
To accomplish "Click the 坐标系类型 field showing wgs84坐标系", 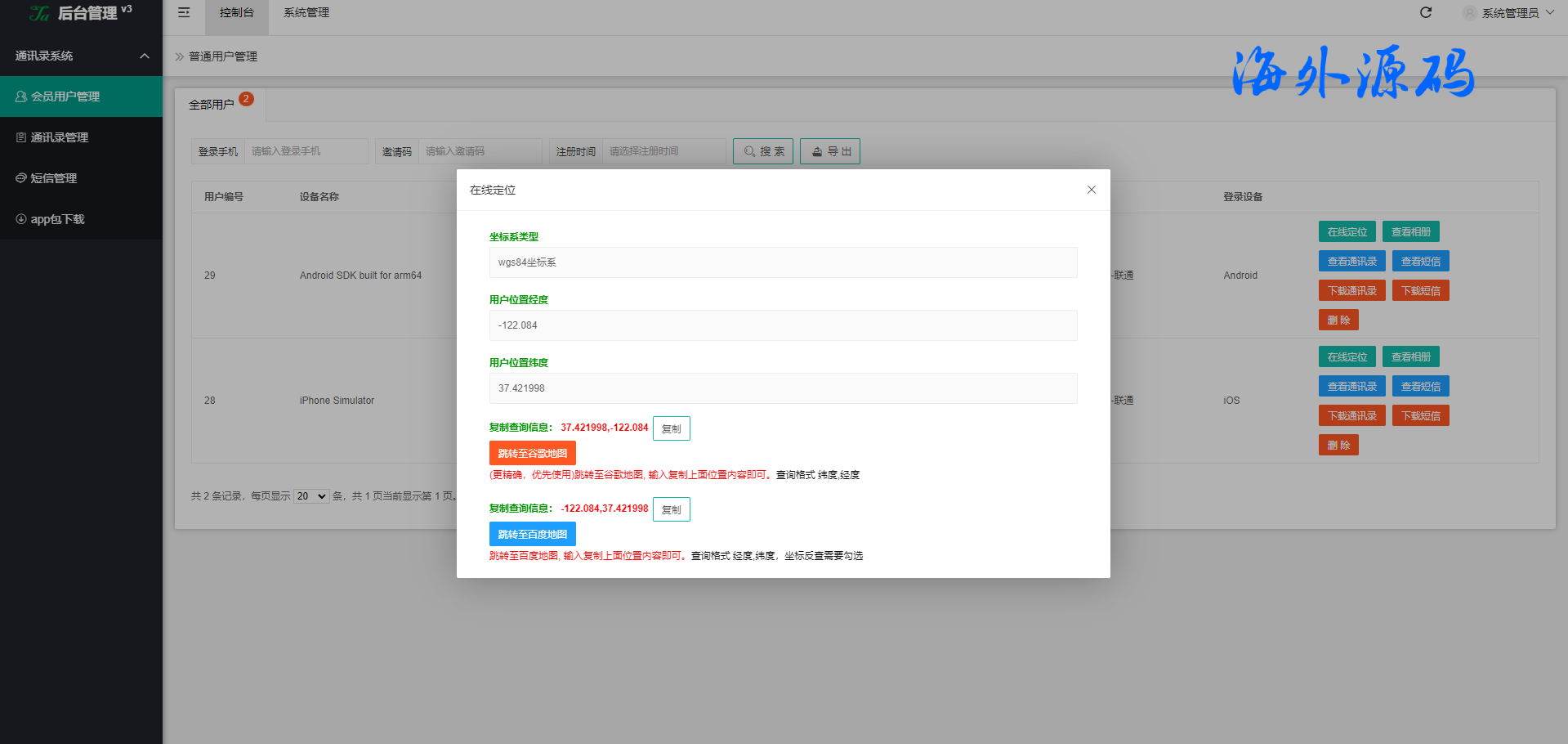I will [x=783, y=262].
